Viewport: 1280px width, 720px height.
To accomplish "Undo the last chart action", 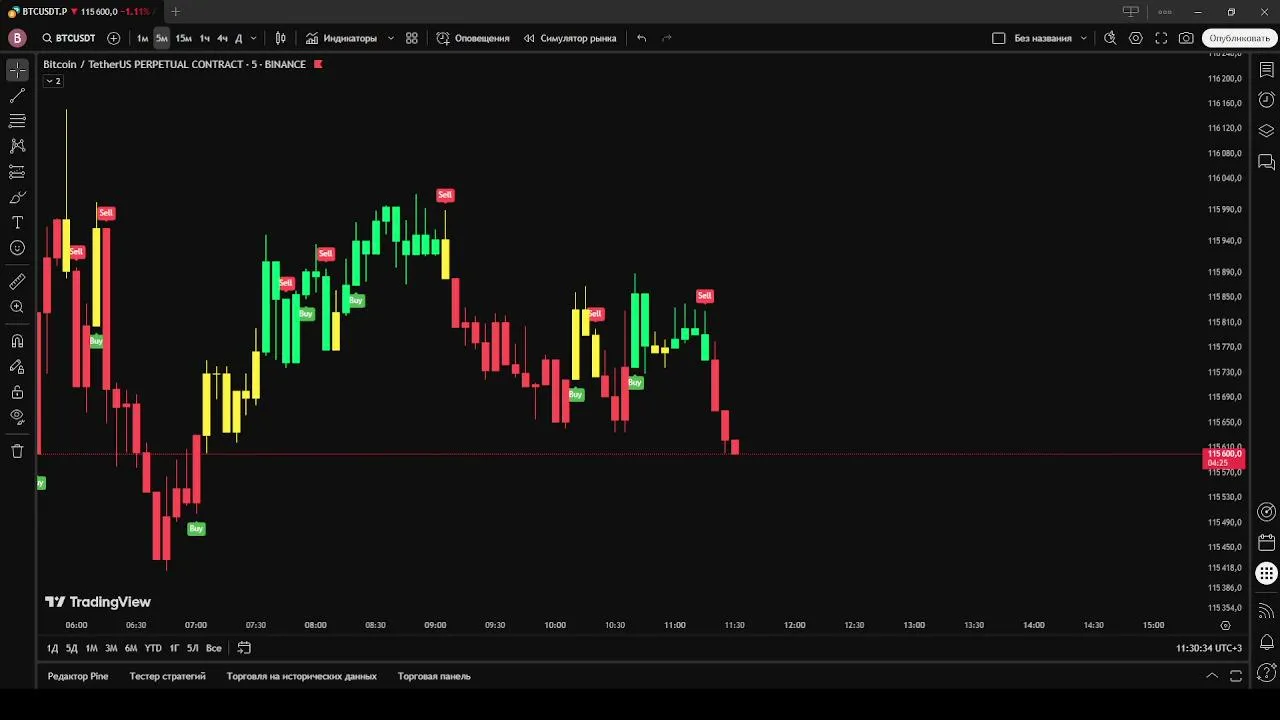I will click(x=642, y=38).
